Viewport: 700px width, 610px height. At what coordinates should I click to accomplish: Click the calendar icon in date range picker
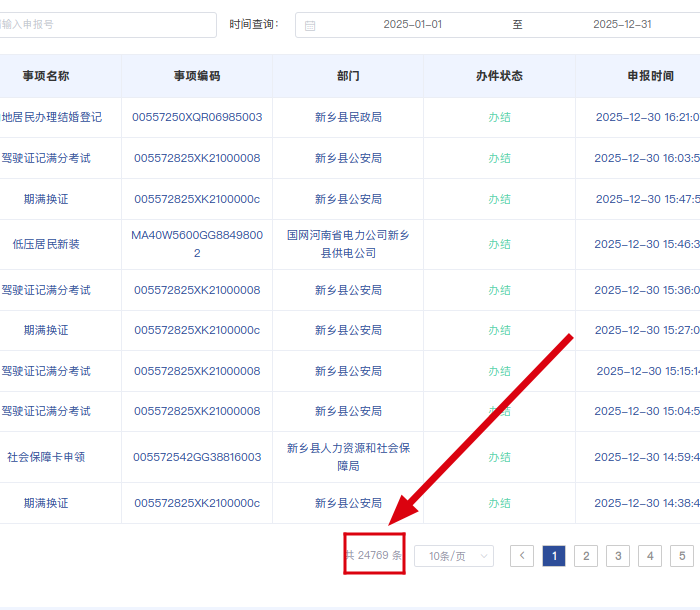coord(310,25)
